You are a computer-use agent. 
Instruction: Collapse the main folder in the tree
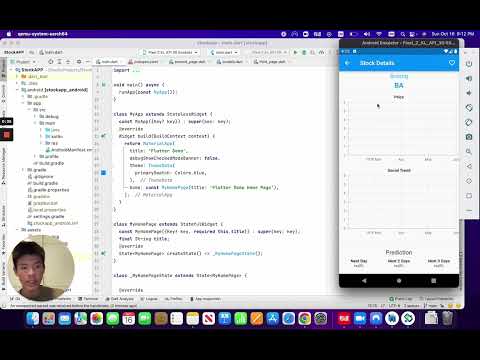35,123
